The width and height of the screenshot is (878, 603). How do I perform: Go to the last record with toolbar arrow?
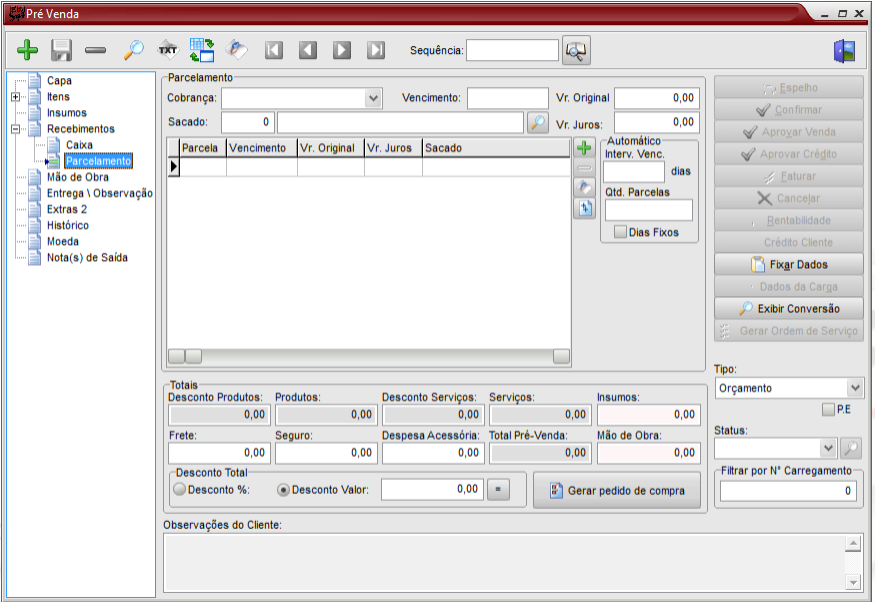pos(376,50)
